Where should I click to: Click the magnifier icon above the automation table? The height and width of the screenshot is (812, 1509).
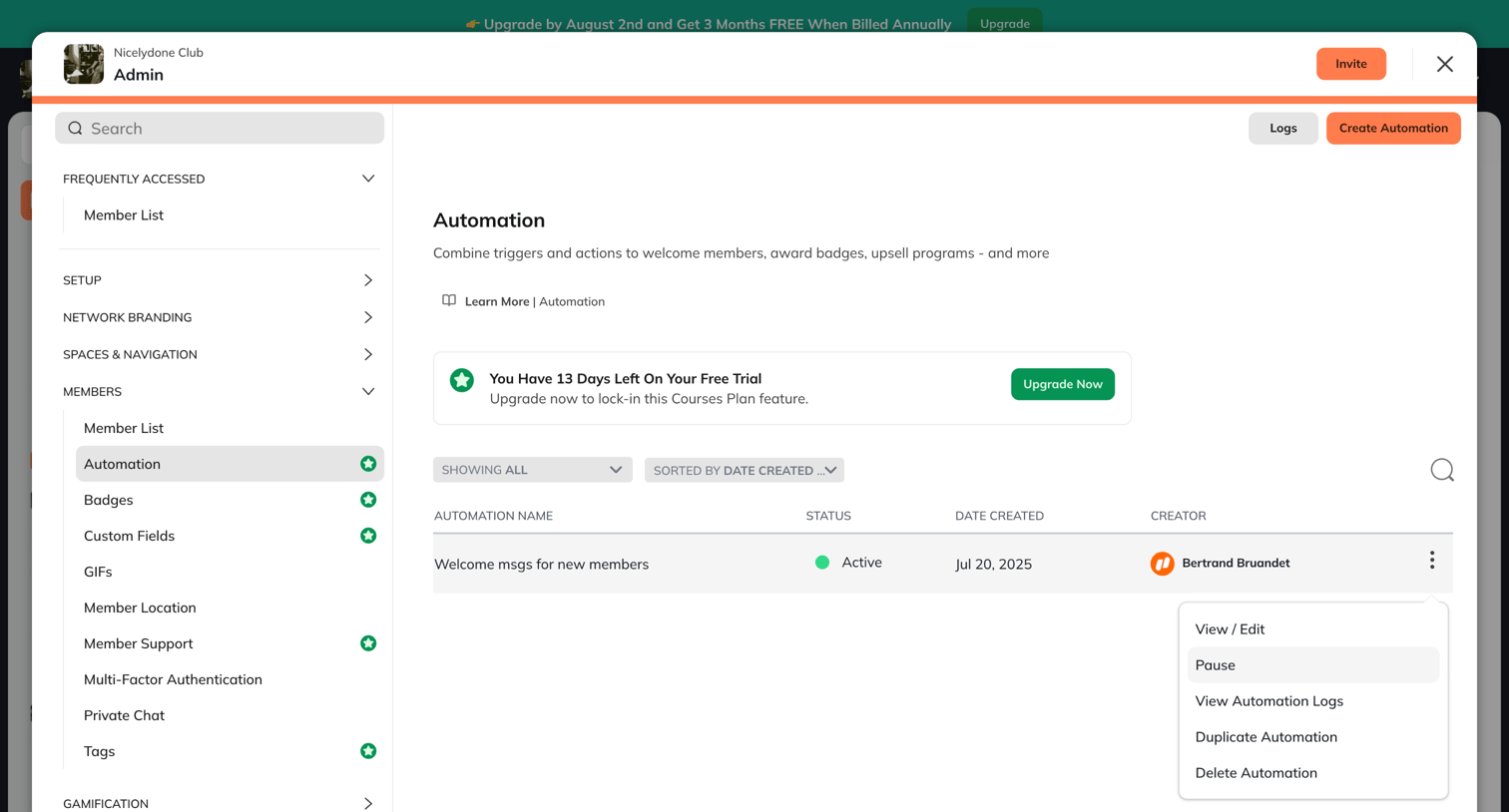pyautogui.click(x=1441, y=470)
